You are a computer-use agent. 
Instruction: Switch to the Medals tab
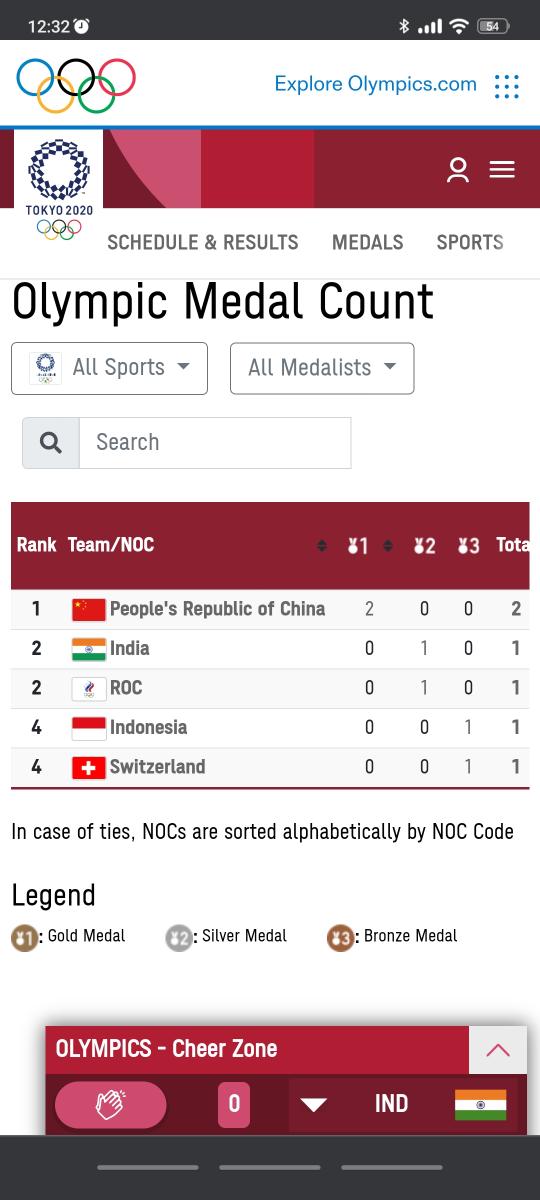tap(368, 242)
